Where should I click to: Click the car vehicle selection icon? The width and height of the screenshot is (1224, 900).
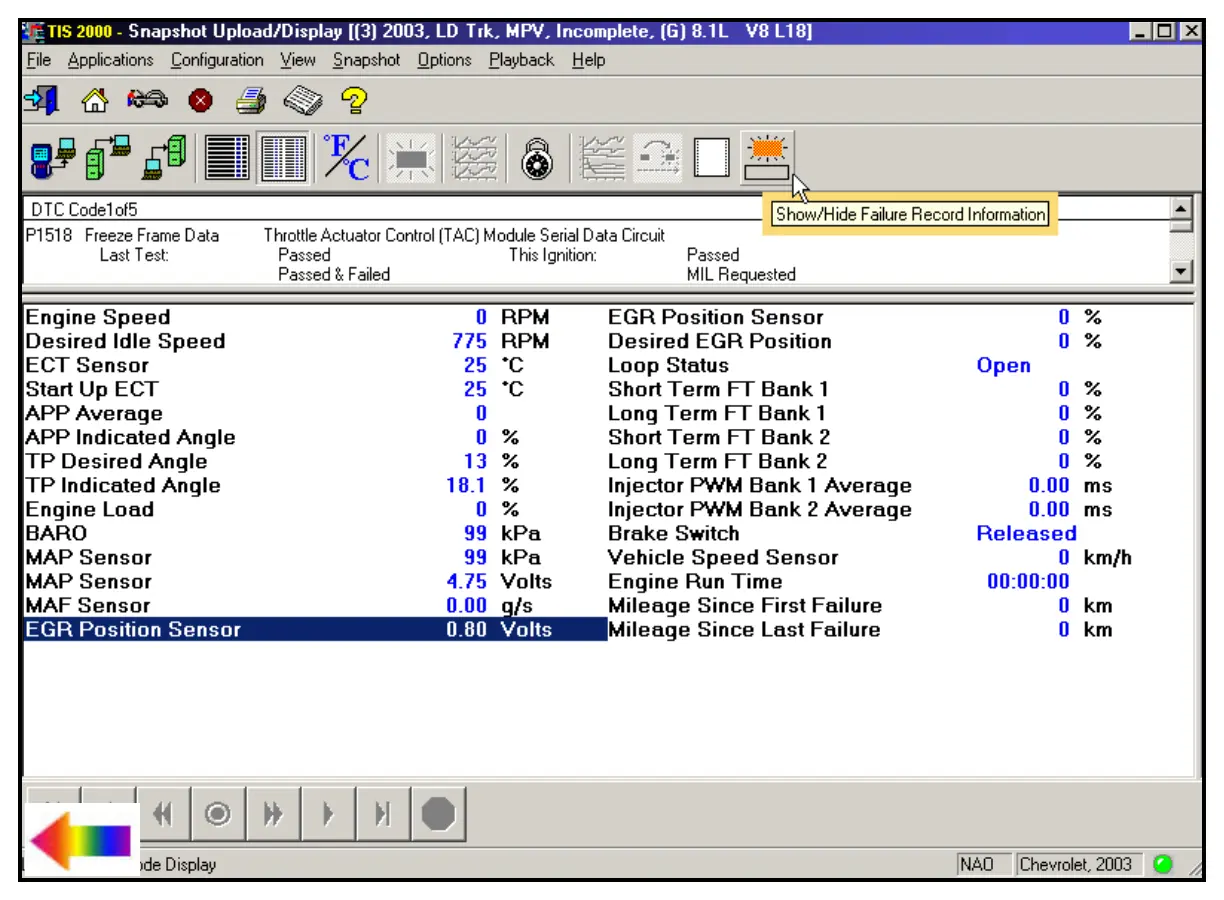146,101
